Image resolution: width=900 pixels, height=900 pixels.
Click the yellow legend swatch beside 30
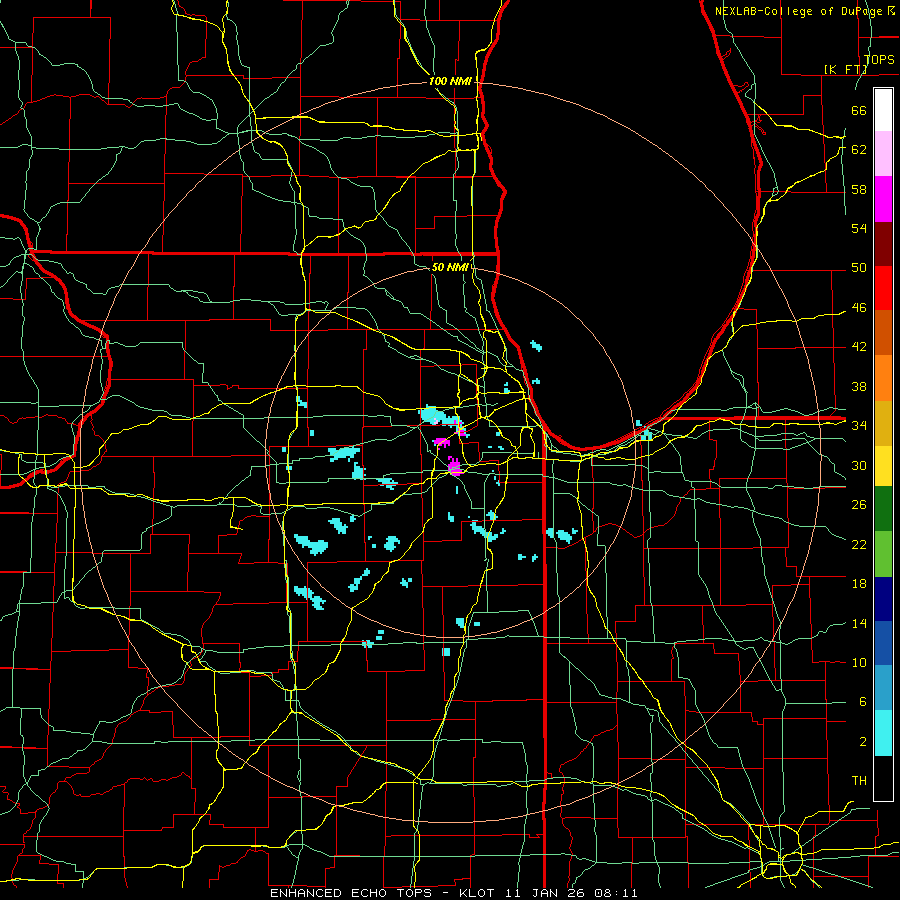(883, 465)
